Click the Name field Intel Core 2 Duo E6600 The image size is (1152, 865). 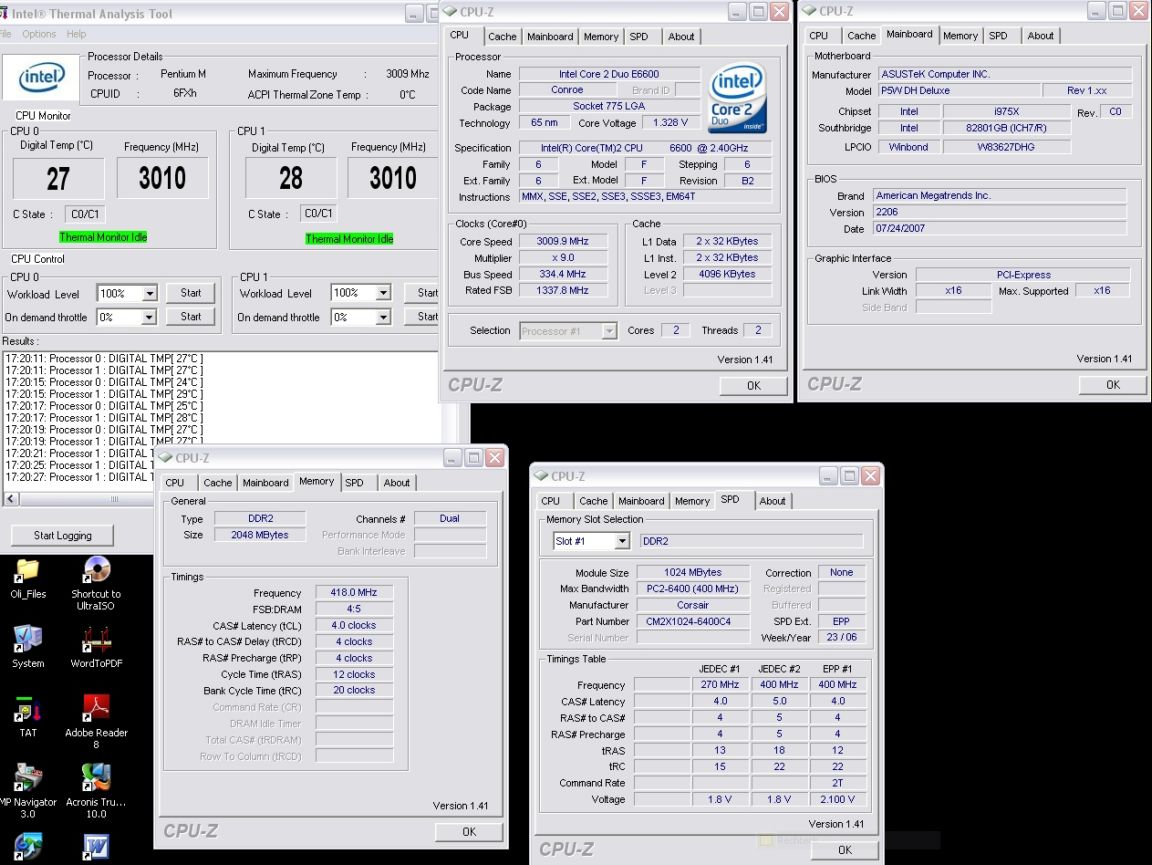pos(609,74)
